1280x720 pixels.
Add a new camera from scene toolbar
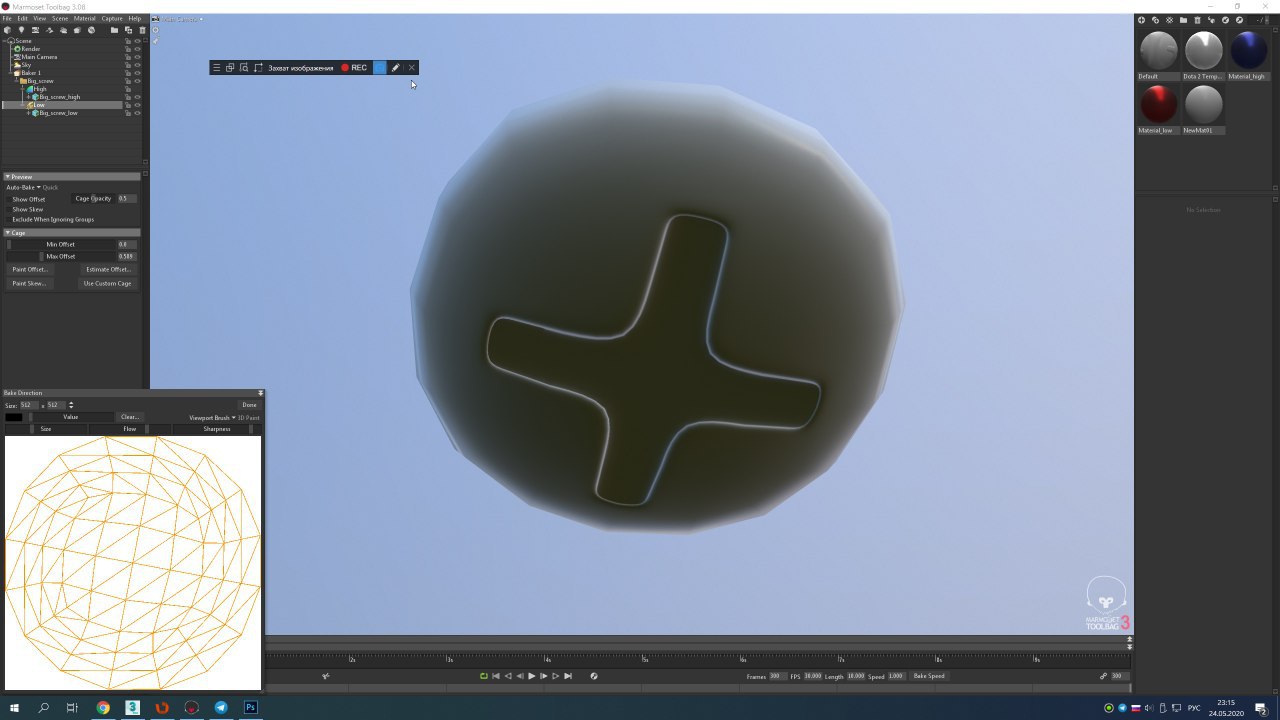tap(35, 30)
